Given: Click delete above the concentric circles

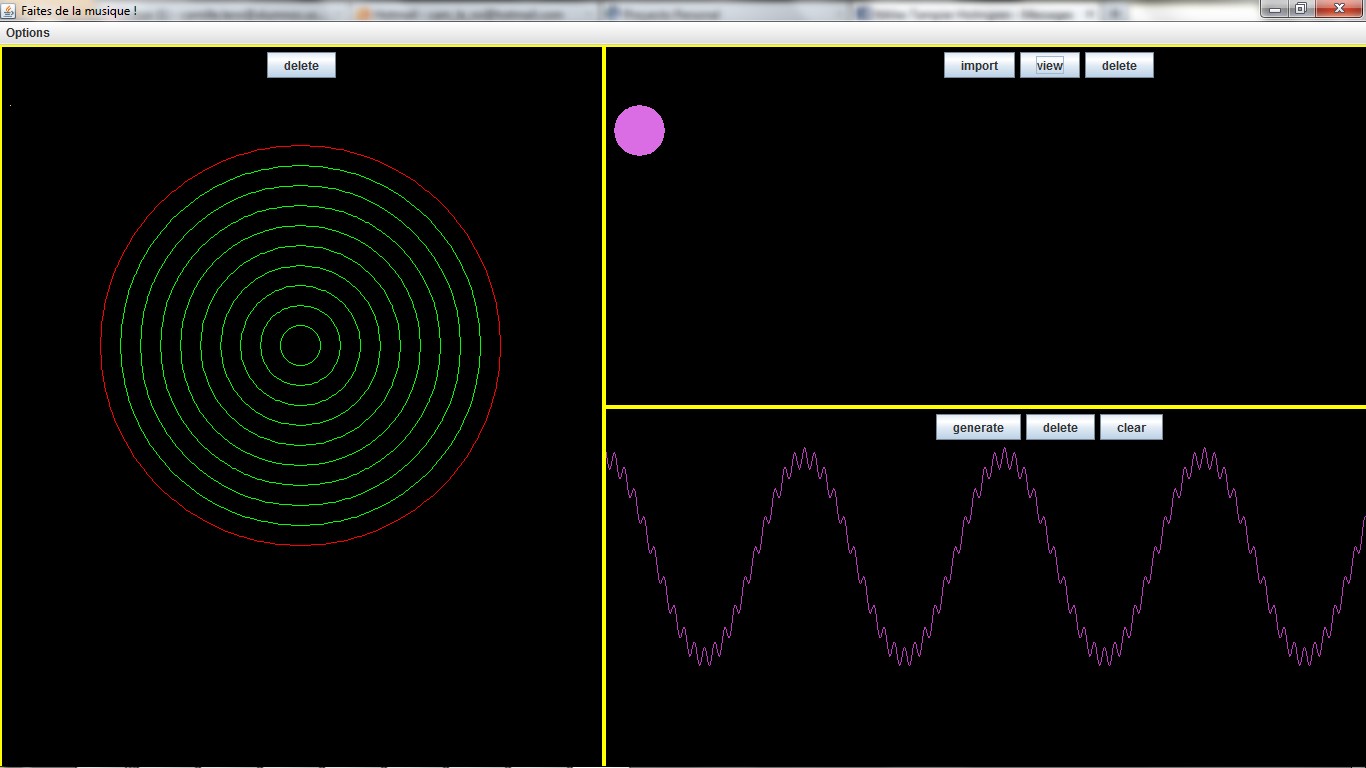Looking at the screenshot, I should click(301, 66).
